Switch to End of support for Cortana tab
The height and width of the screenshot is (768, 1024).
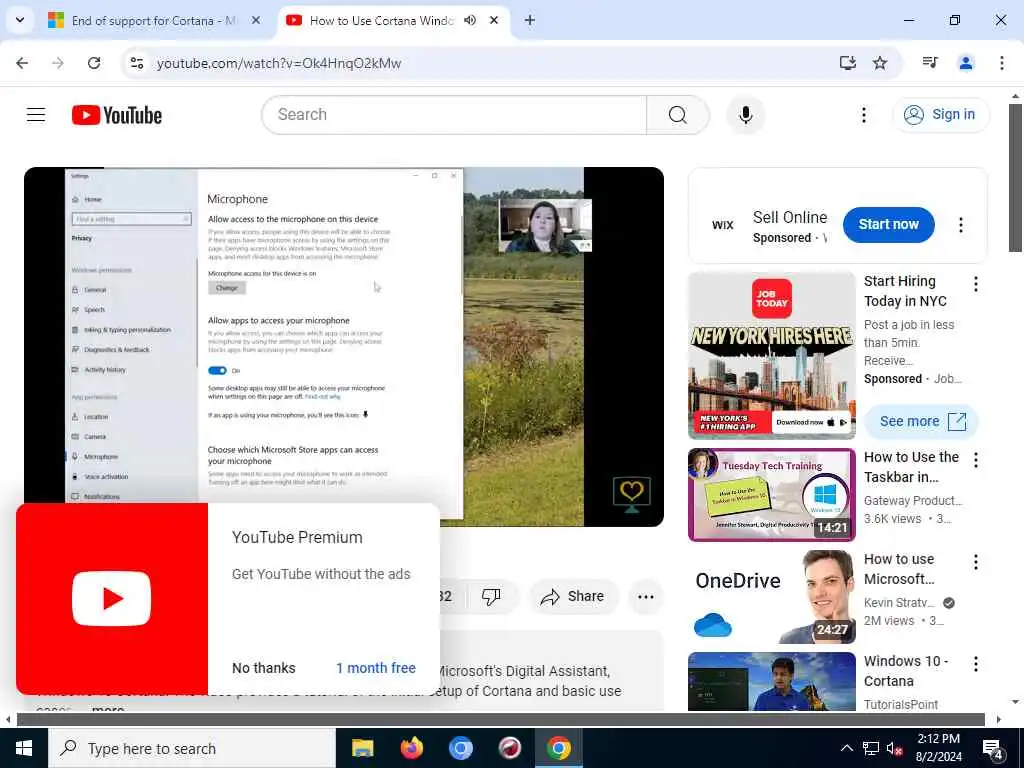coord(153,20)
